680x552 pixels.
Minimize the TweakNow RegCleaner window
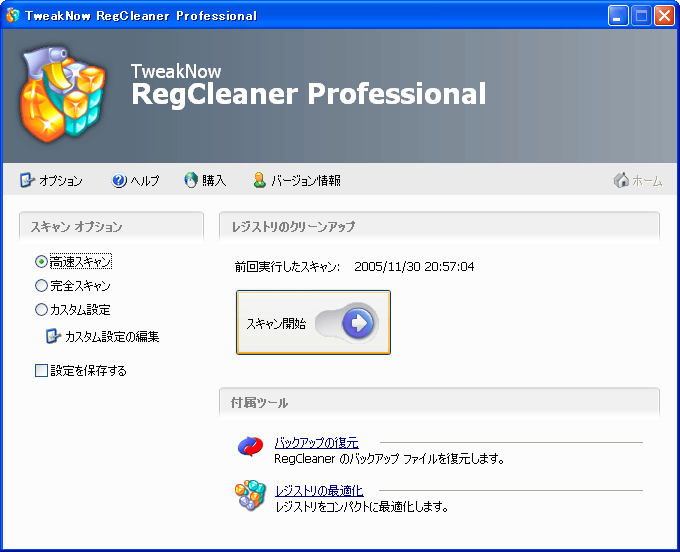pos(618,16)
